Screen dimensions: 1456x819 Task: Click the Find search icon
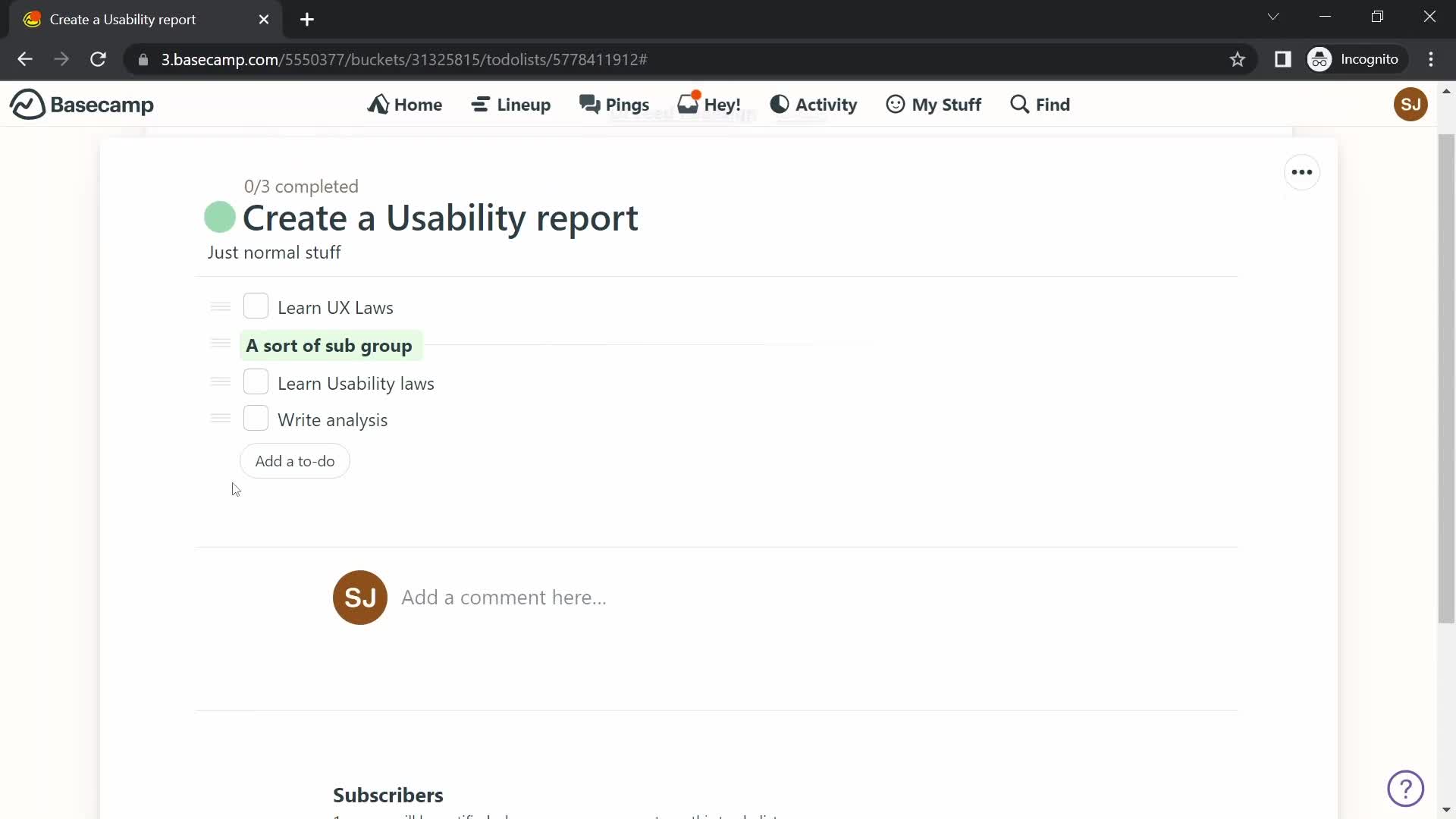click(x=1019, y=104)
